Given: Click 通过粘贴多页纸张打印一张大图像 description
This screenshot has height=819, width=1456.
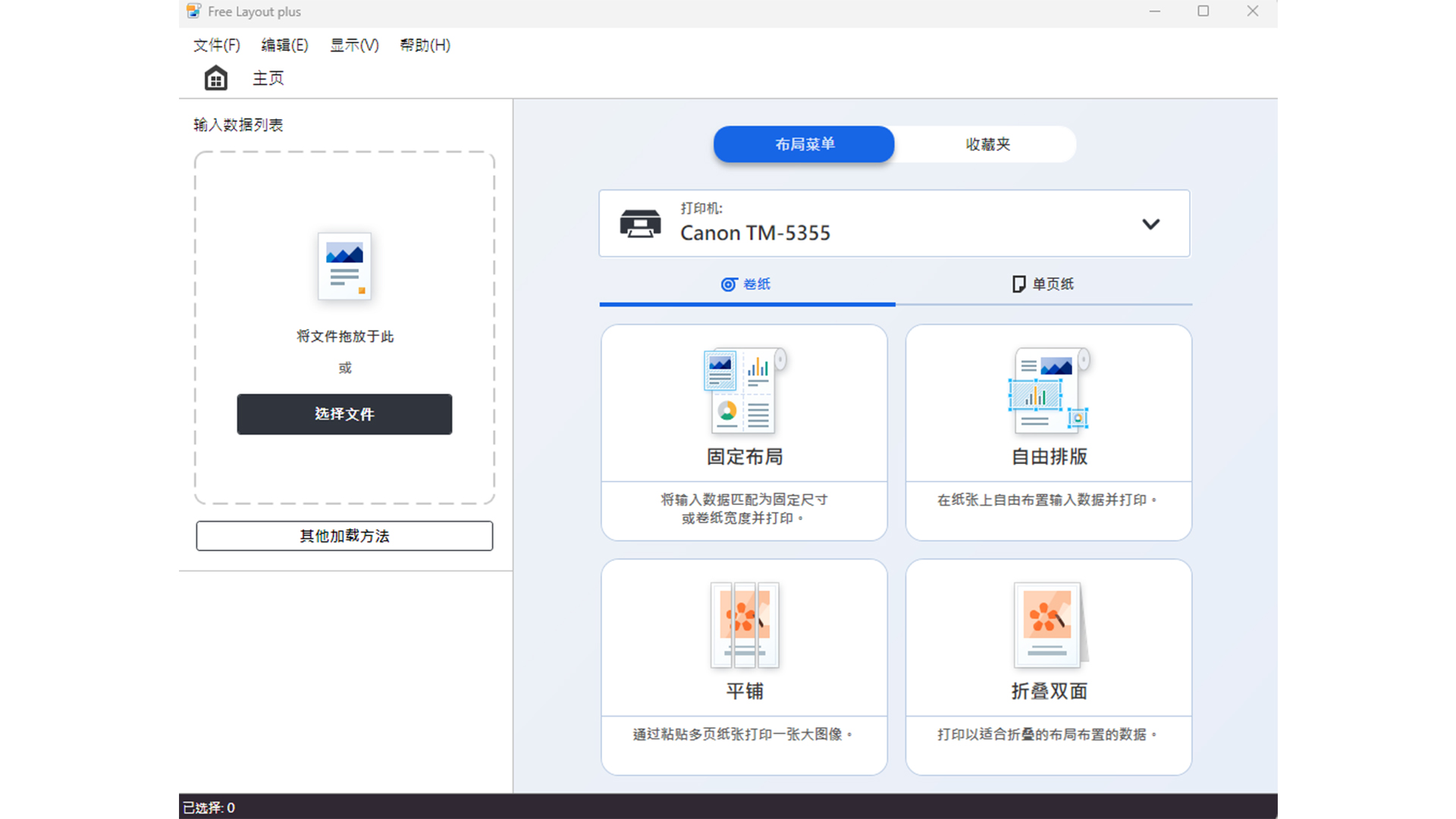Looking at the screenshot, I should click(x=743, y=734).
